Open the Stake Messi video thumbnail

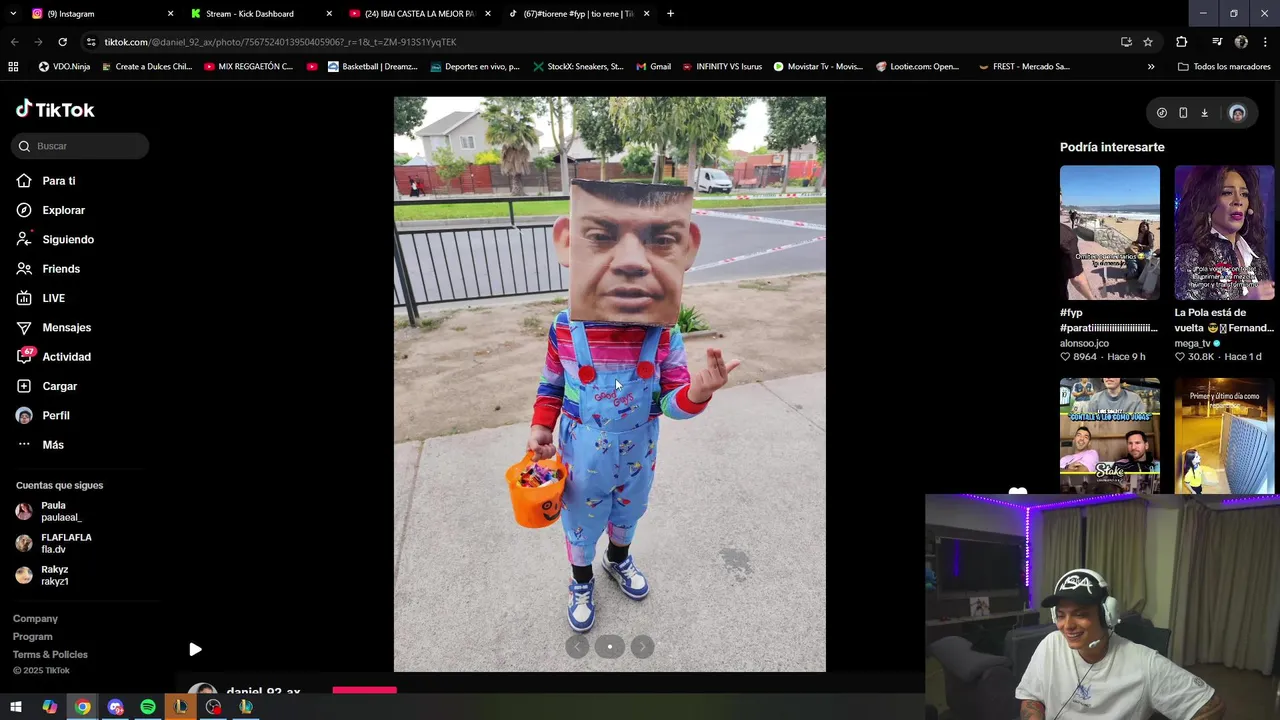coord(1110,436)
